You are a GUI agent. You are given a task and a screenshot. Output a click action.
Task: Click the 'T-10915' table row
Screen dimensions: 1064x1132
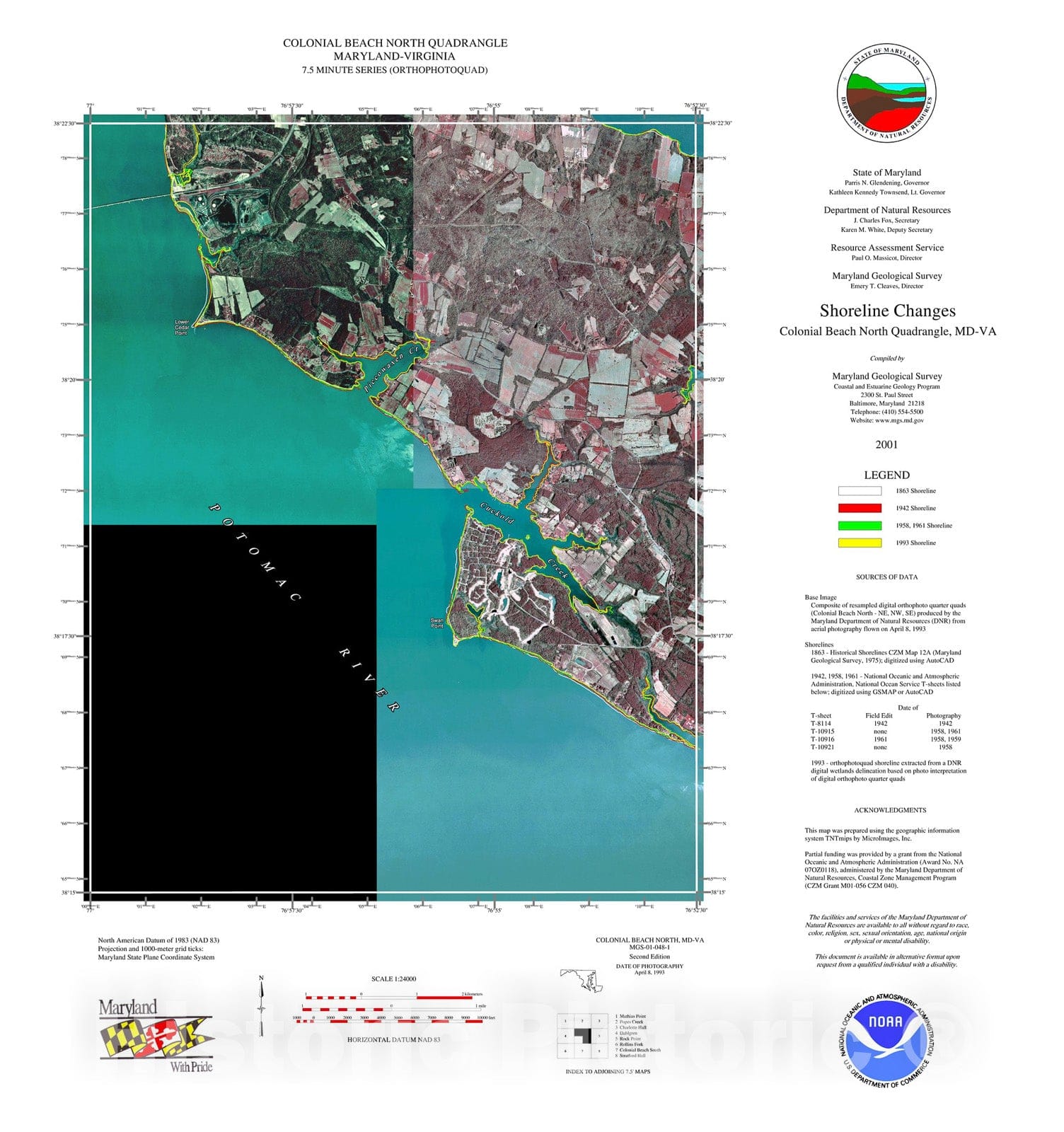click(886, 732)
